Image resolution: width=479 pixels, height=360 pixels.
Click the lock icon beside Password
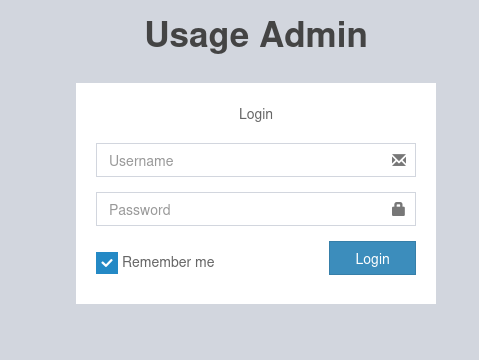[398, 209]
